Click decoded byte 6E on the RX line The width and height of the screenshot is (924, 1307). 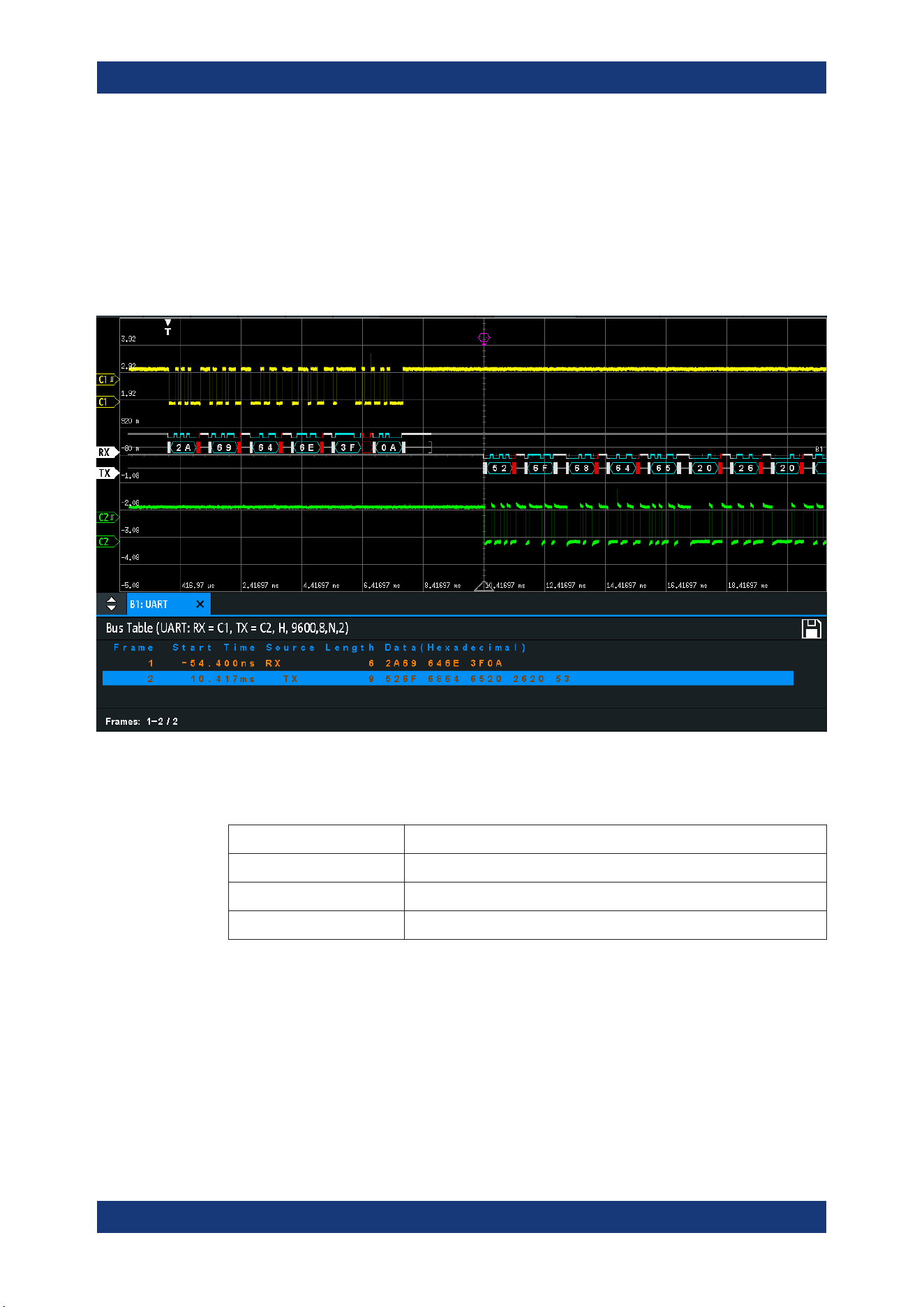[306, 448]
